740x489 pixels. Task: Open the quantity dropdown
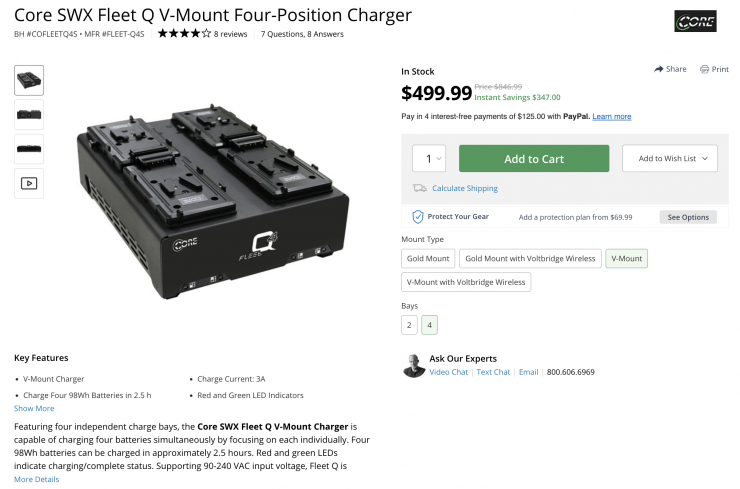click(430, 159)
